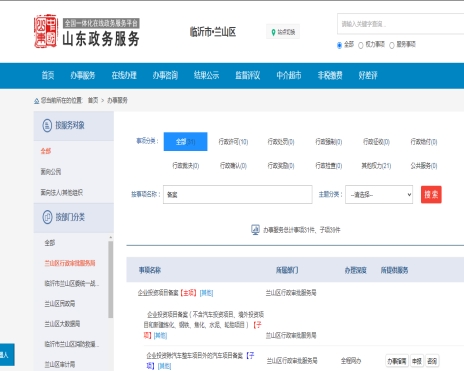
Task: Filter by 行政给付(0) category
Action: (424, 142)
